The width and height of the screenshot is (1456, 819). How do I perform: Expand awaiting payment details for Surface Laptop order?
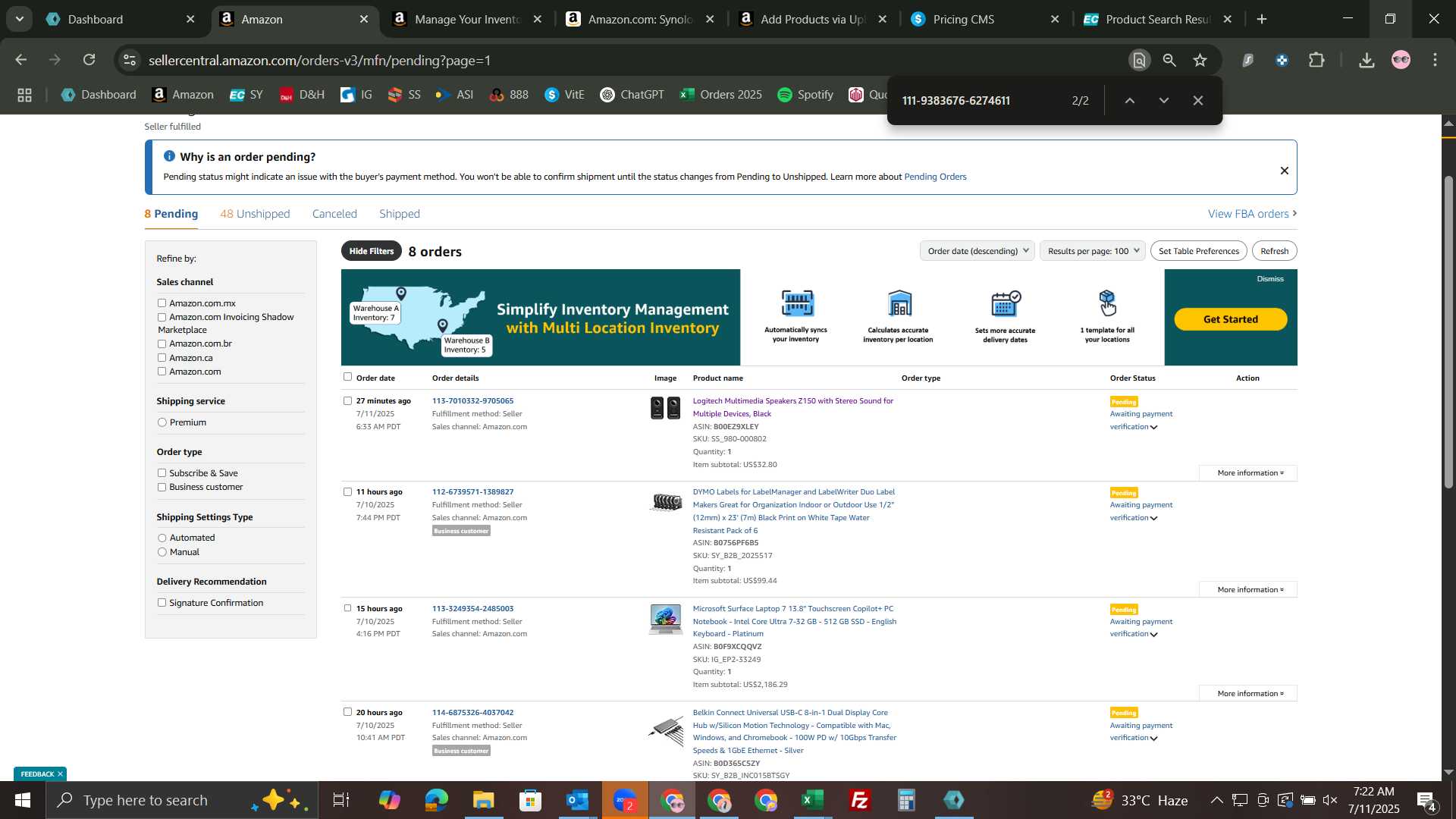point(1153,635)
